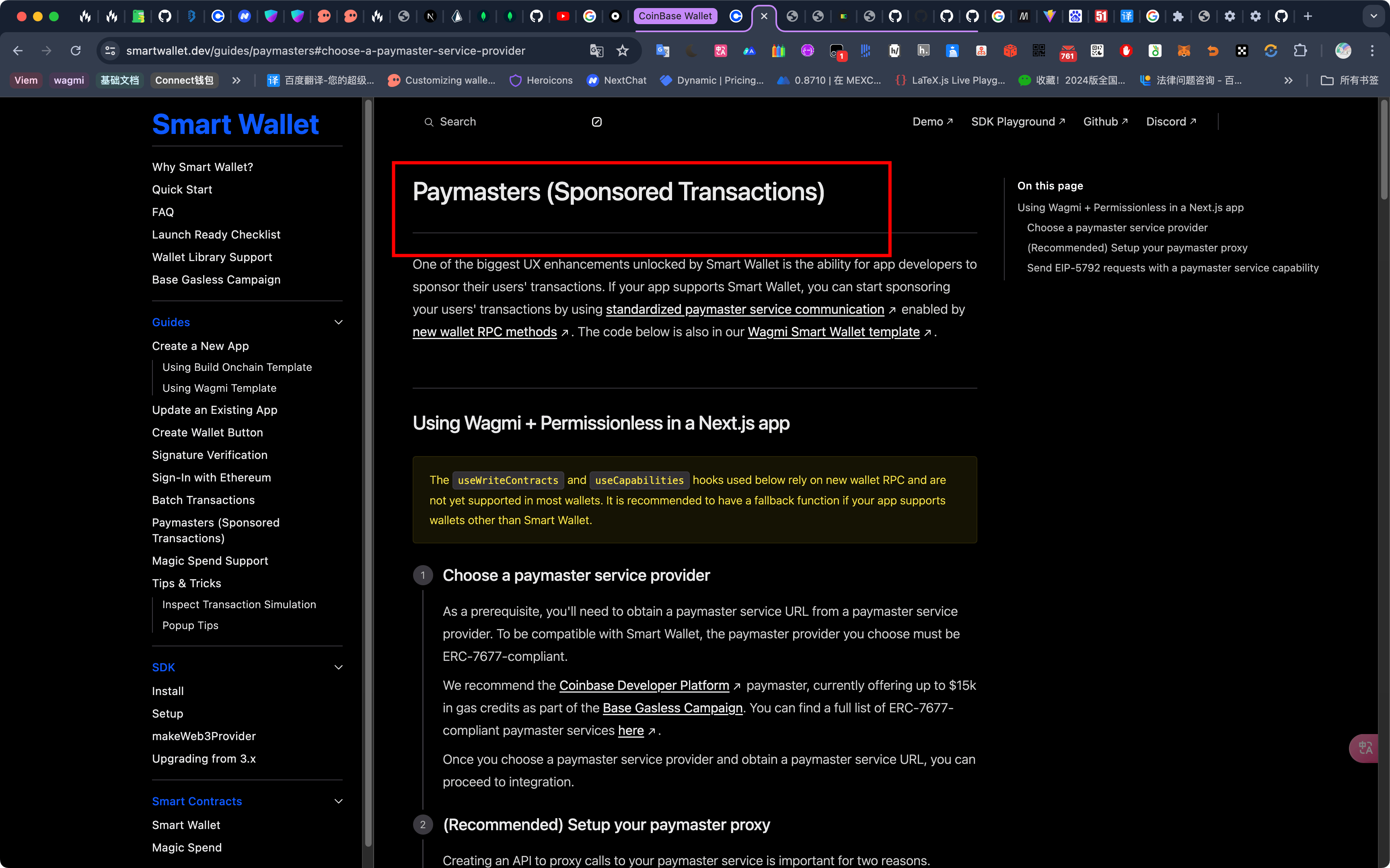Open the blue bird extension icon

[x=952, y=51]
